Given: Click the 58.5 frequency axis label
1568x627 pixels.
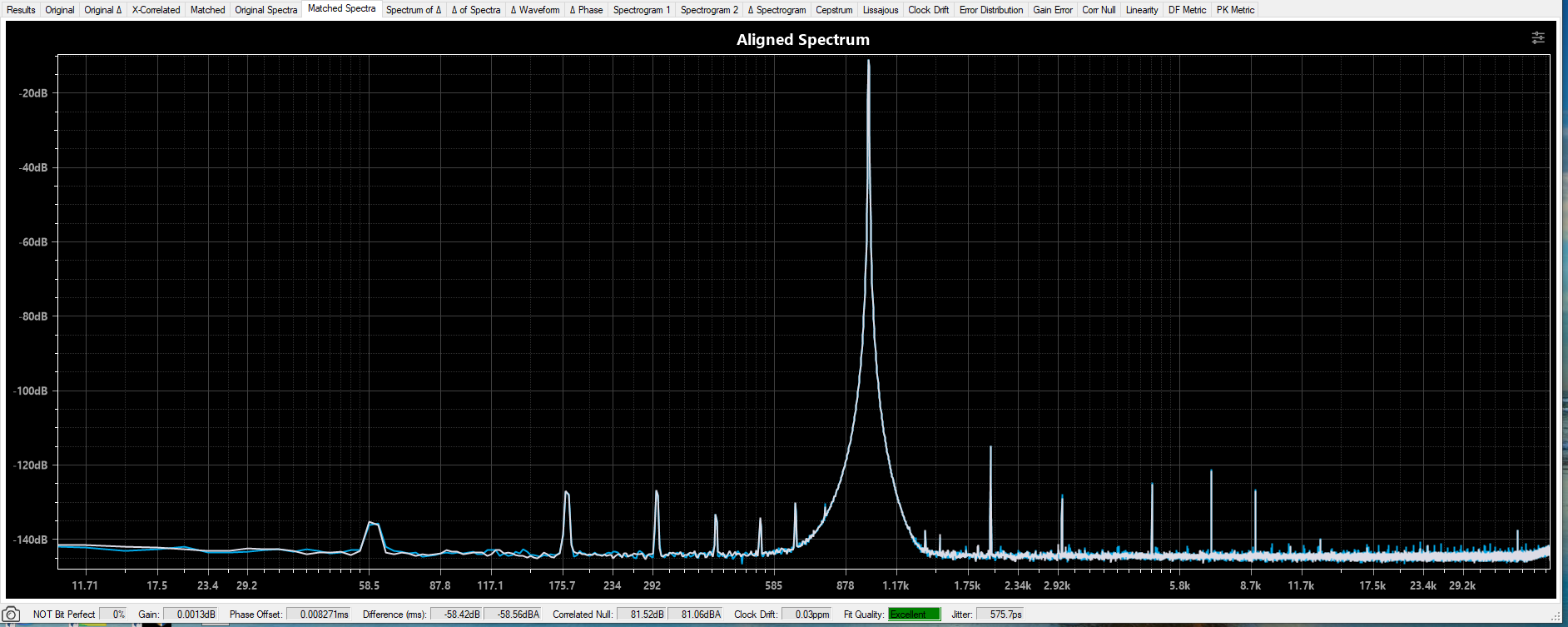Looking at the screenshot, I should point(369,585).
